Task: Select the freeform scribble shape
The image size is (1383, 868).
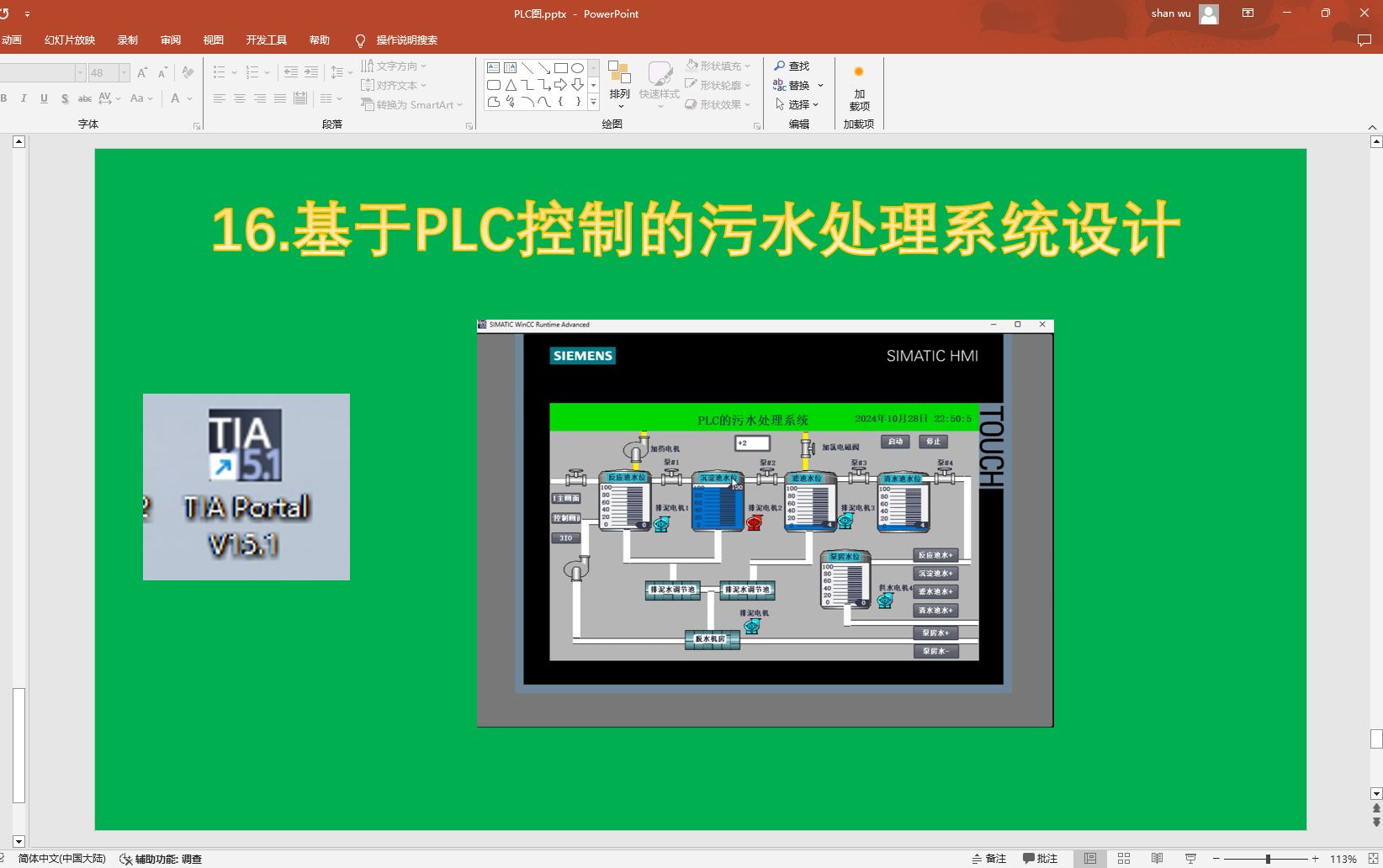Action: (x=510, y=102)
